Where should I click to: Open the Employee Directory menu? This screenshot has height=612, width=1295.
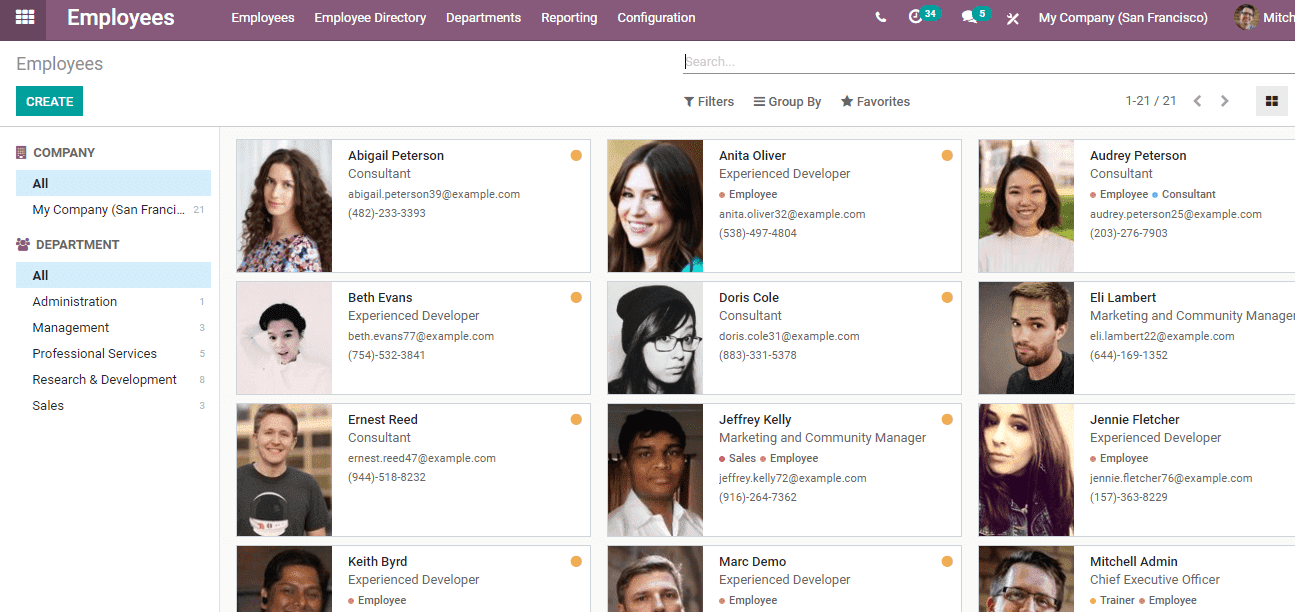[x=370, y=18]
